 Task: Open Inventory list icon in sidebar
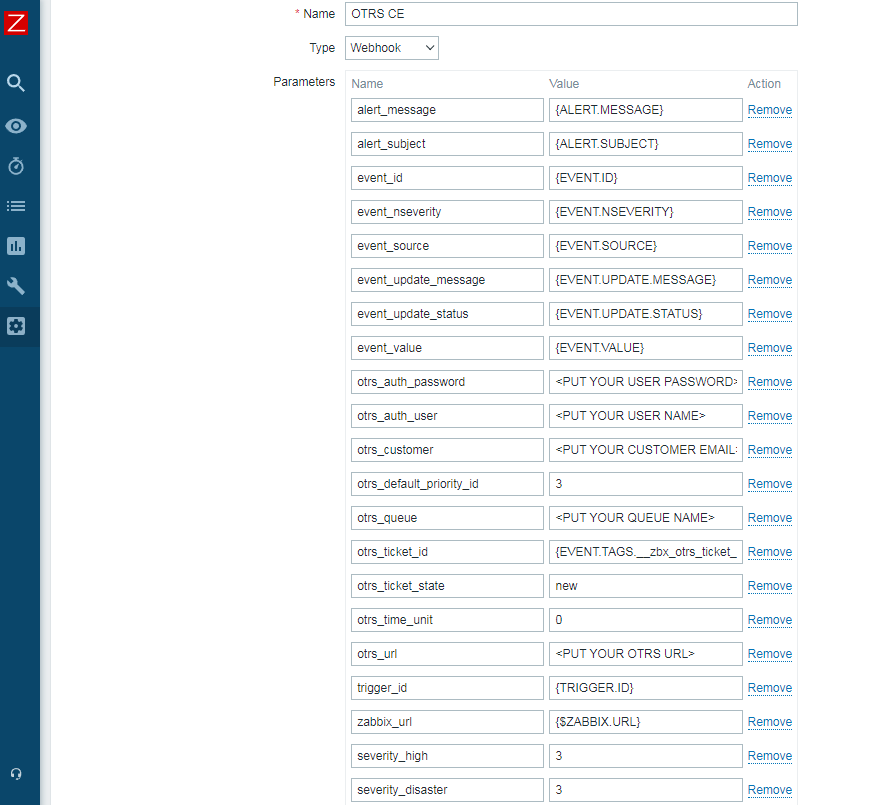pyautogui.click(x=16, y=206)
